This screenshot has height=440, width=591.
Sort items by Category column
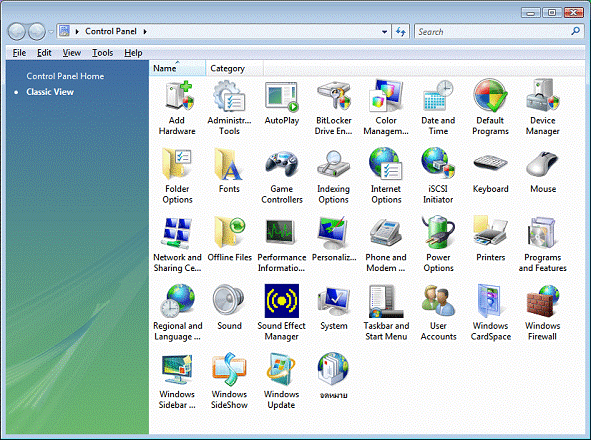234,68
